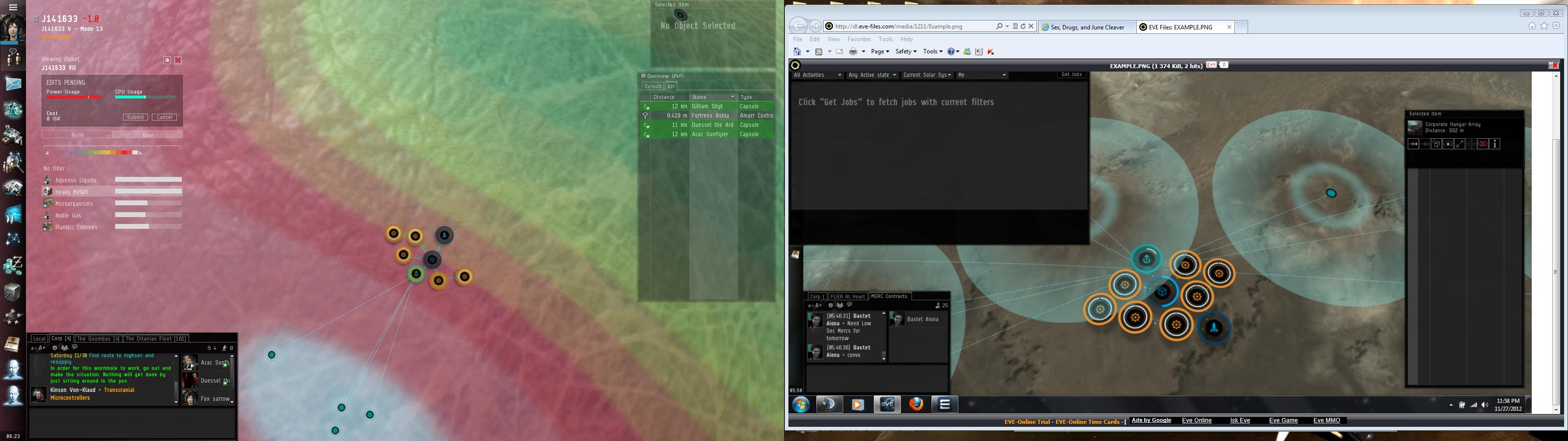Screen dimensions: 1568x441
Task: Open the Local chat tab
Action: pyautogui.click(x=39, y=339)
